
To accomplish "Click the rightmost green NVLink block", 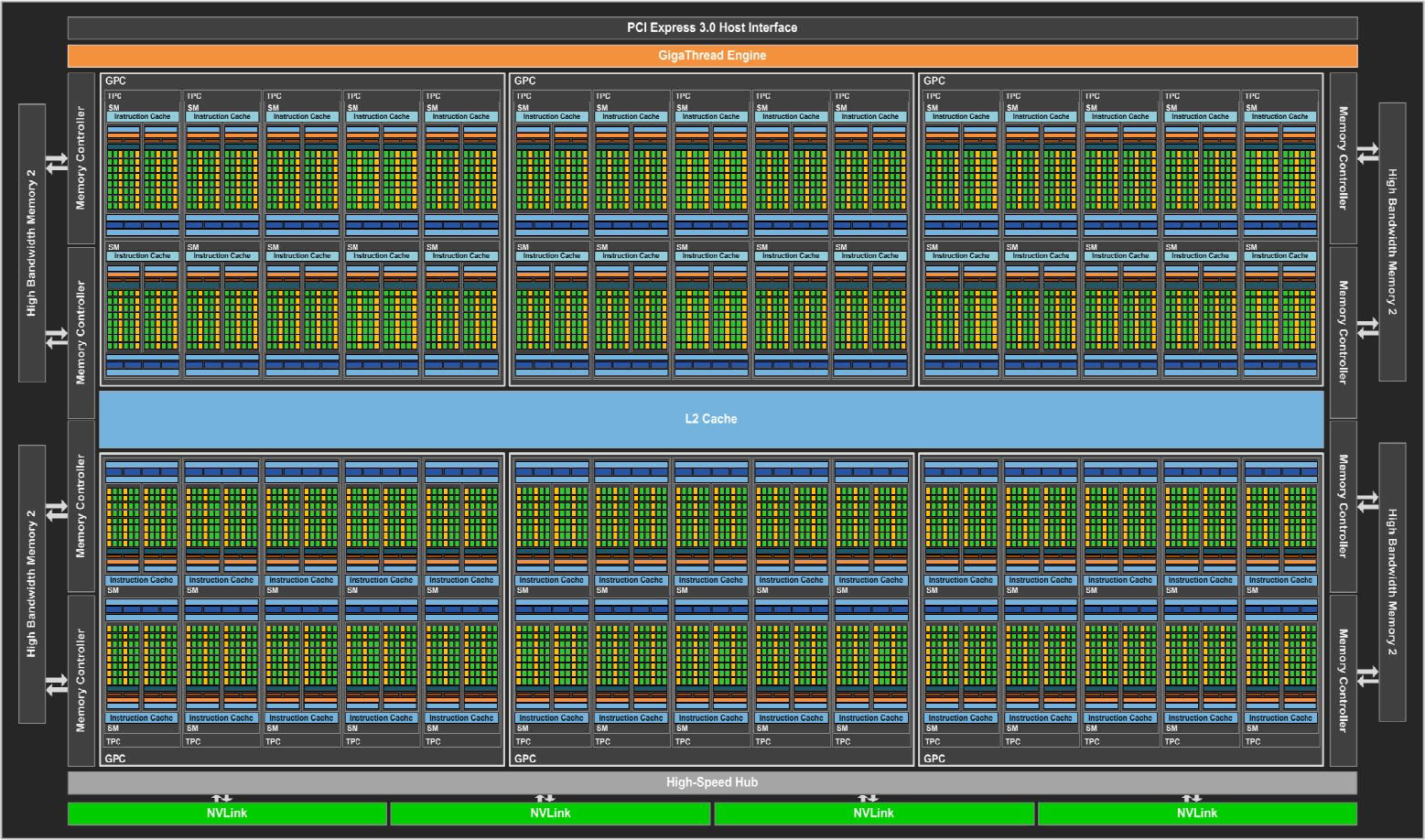I will [1197, 813].
